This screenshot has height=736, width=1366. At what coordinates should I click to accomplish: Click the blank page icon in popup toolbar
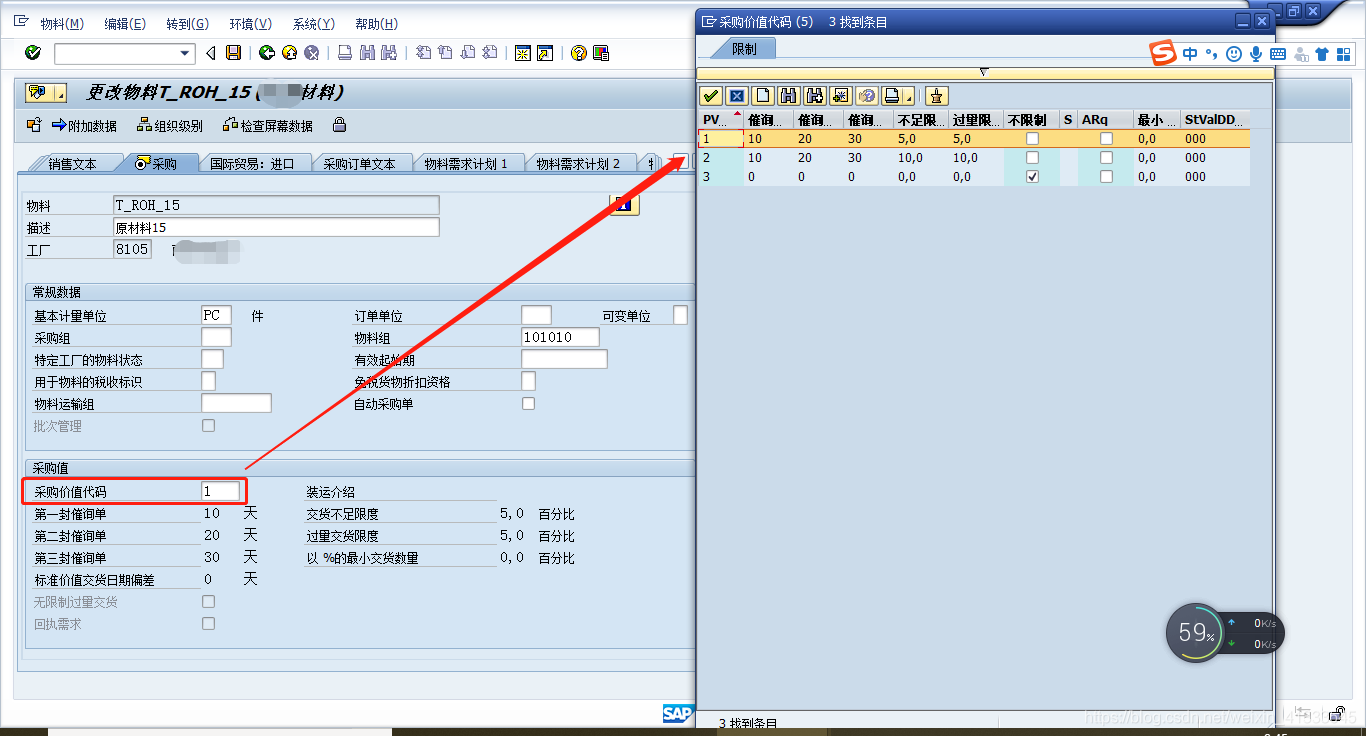(x=763, y=96)
